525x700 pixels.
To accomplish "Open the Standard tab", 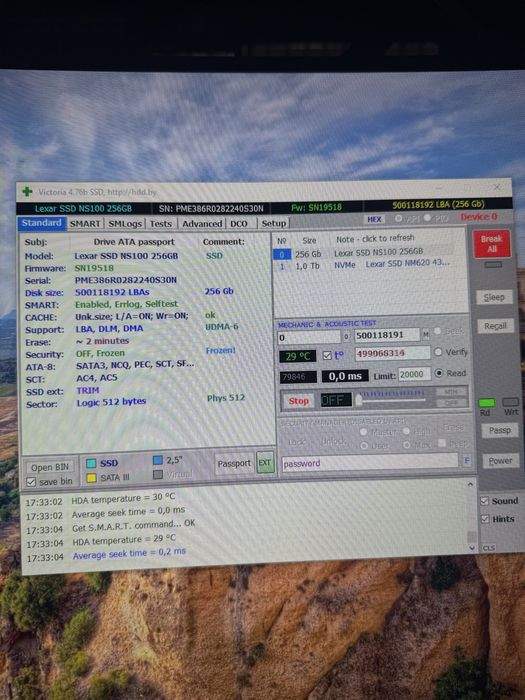I will (42, 223).
